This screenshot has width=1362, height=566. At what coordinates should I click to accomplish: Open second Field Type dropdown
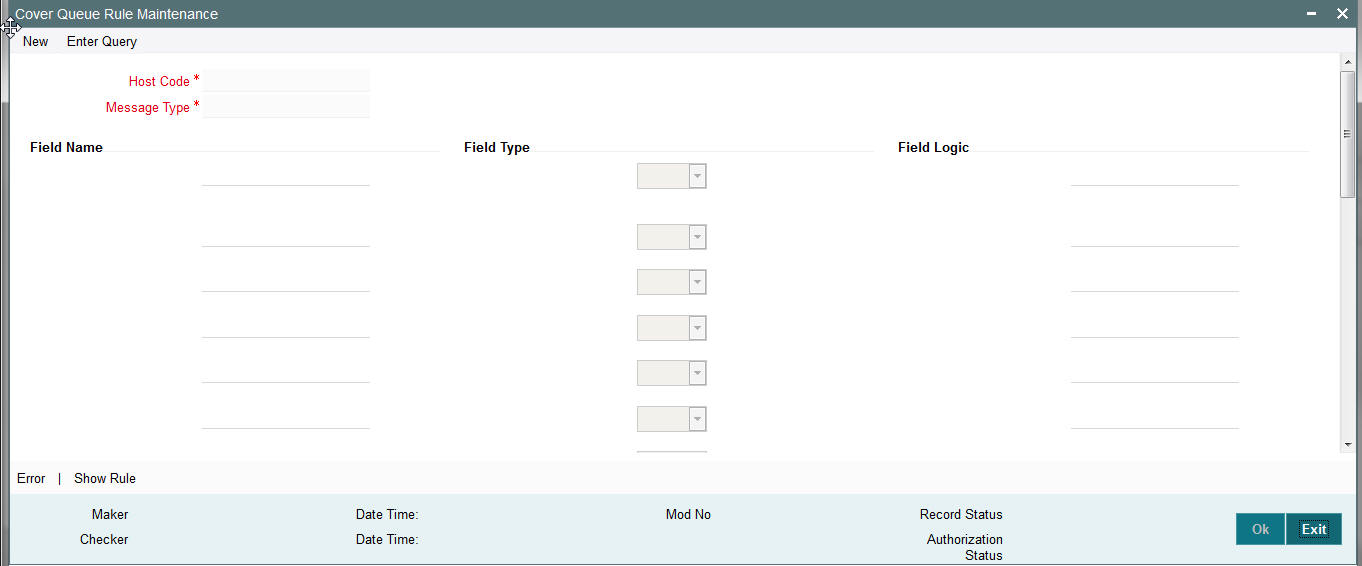tap(671, 237)
